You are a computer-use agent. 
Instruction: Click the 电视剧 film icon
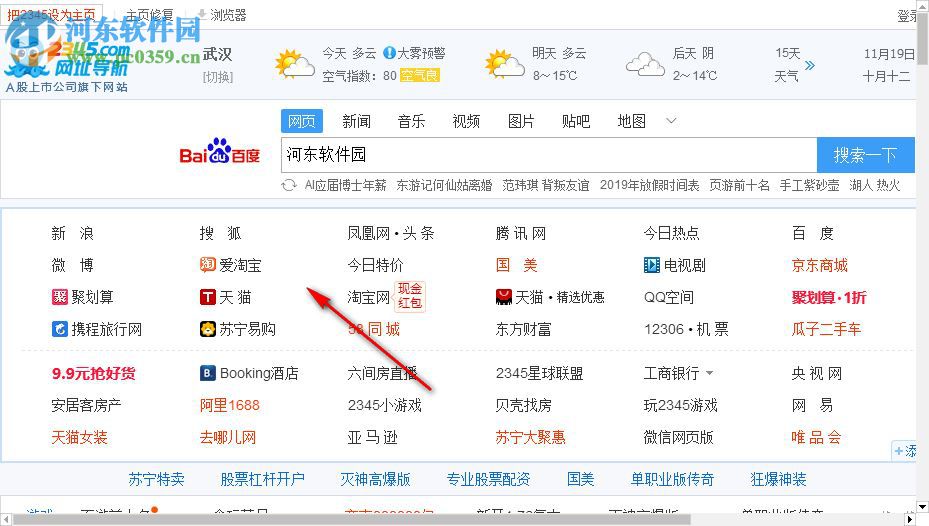point(652,265)
